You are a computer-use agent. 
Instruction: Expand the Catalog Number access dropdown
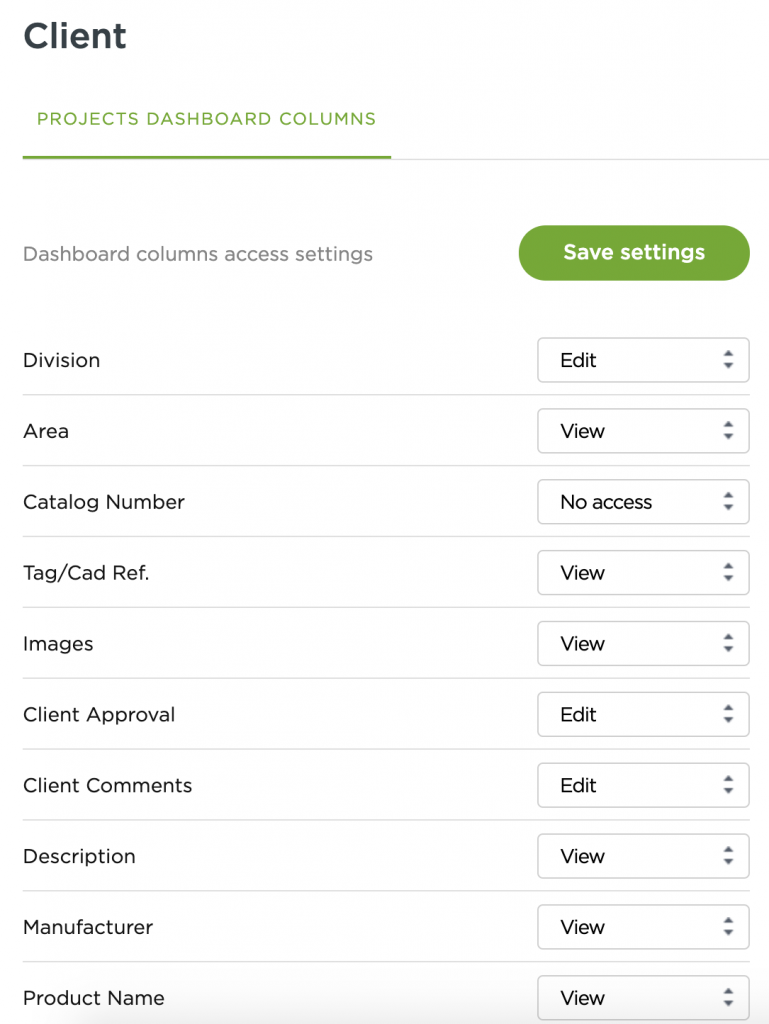pos(642,502)
